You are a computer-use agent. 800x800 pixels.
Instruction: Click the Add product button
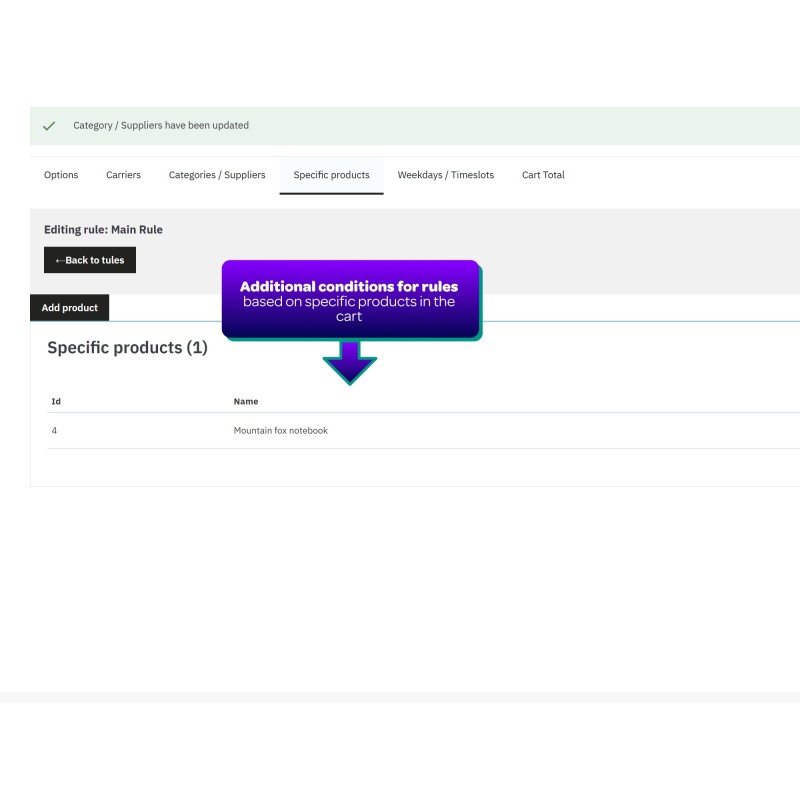pos(69,308)
